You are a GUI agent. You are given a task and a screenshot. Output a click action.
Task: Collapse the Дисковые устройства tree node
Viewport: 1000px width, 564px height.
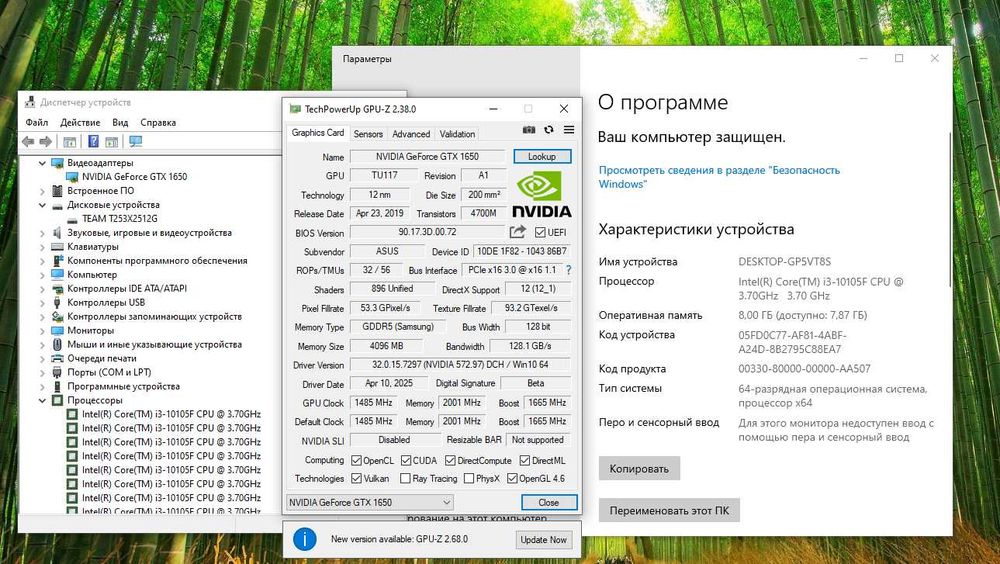(x=42, y=205)
